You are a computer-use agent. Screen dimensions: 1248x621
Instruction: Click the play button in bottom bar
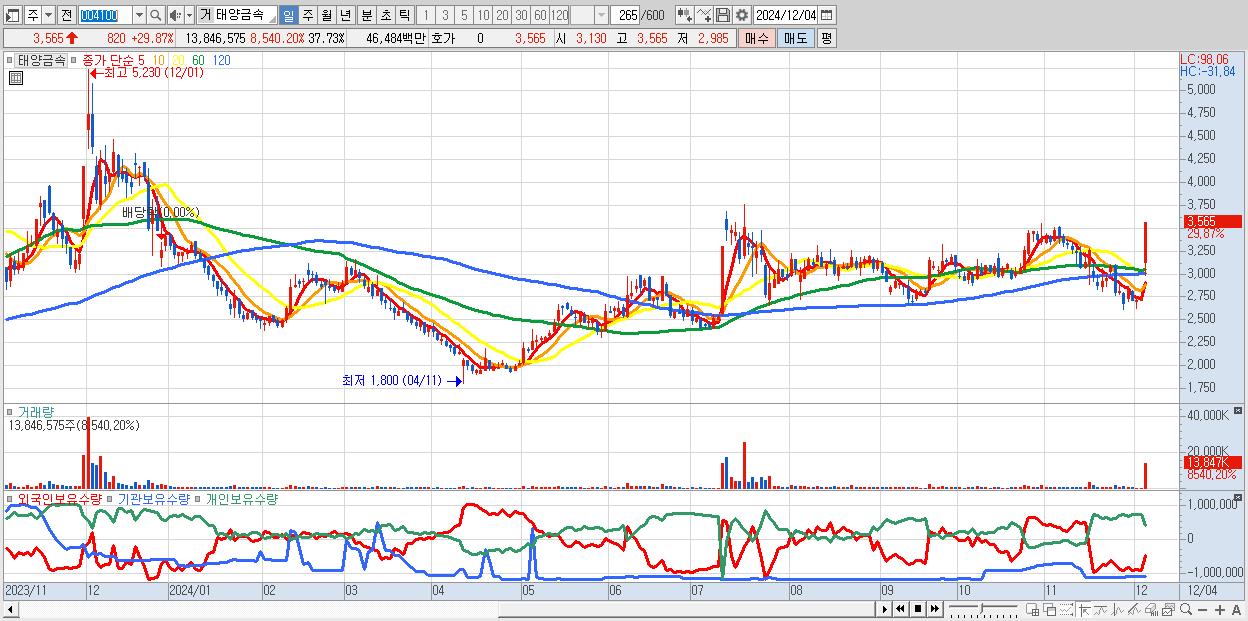click(885, 609)
